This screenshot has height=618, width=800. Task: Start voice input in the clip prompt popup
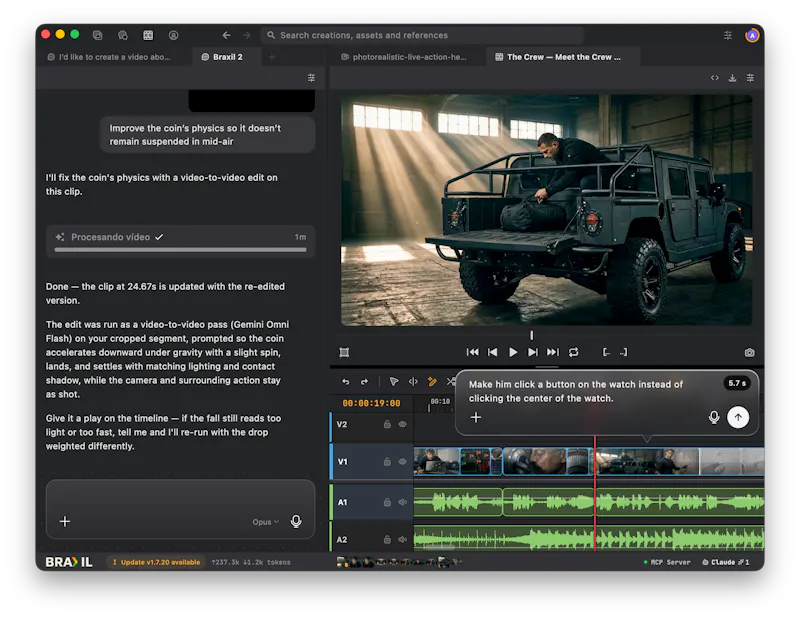[714, 417]
